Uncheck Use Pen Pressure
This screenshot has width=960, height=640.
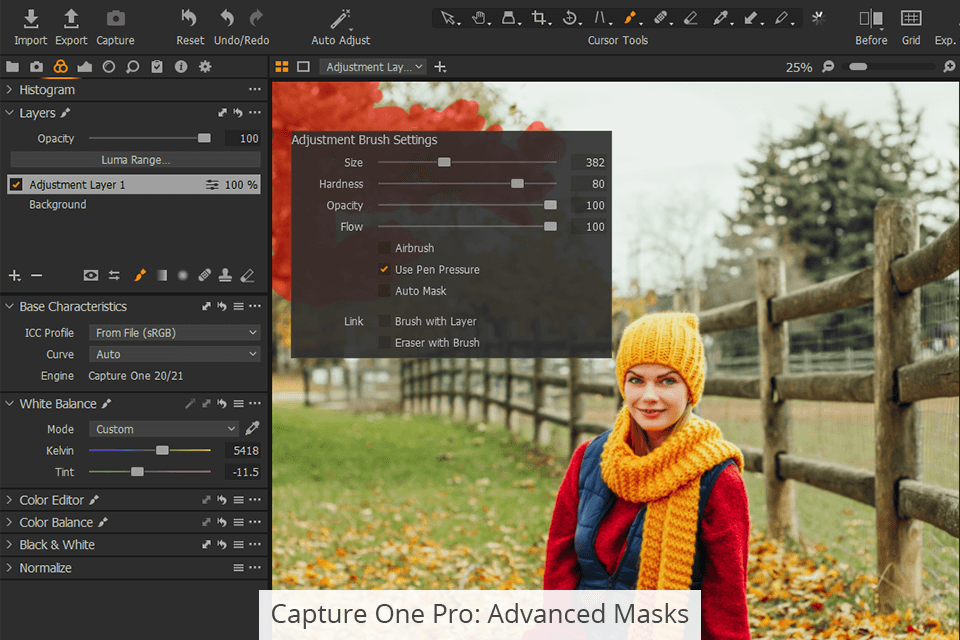pos(384,270)
